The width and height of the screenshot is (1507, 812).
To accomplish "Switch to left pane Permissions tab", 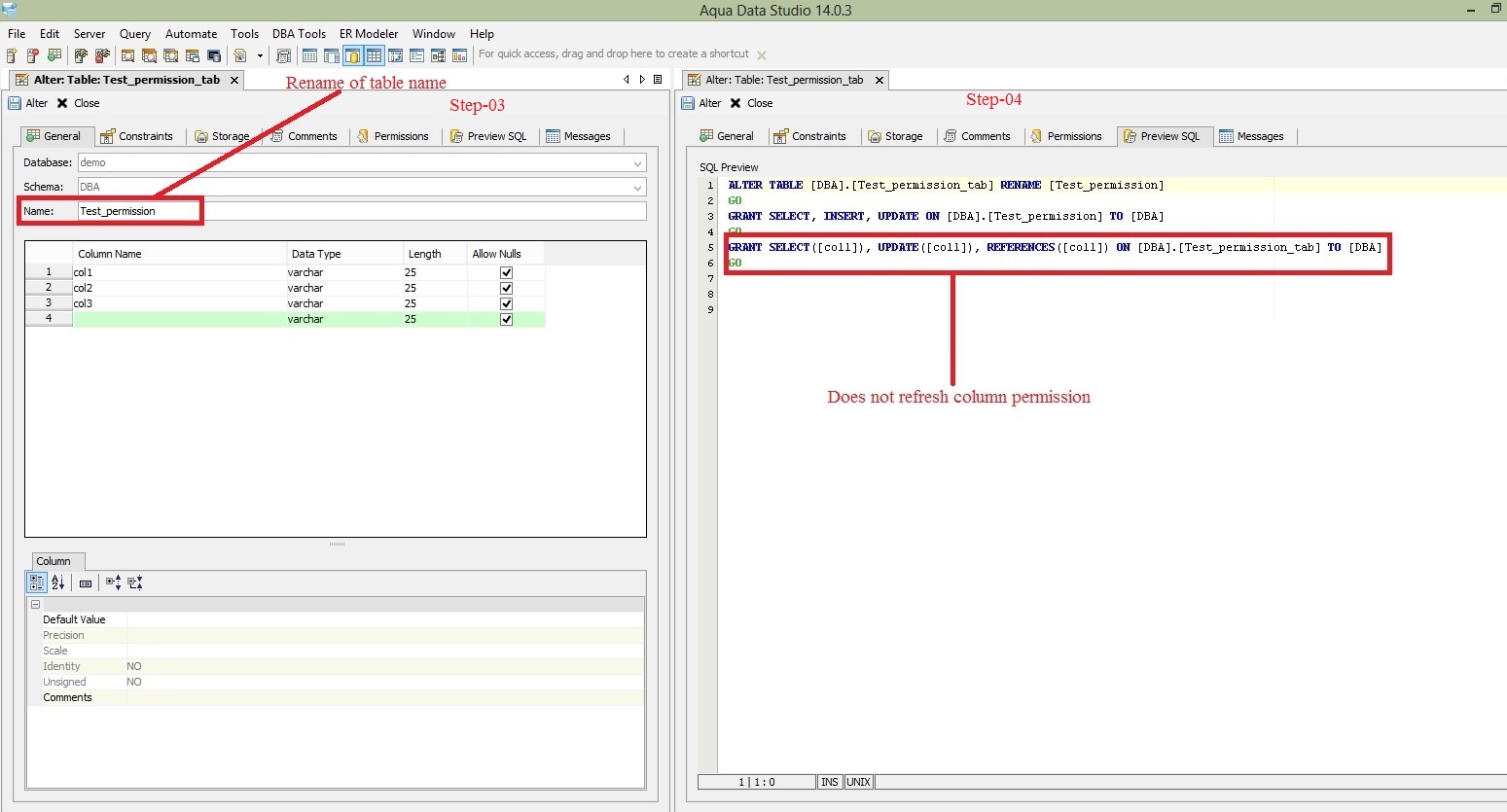I will pyautogui.click(x=393, y=136).
